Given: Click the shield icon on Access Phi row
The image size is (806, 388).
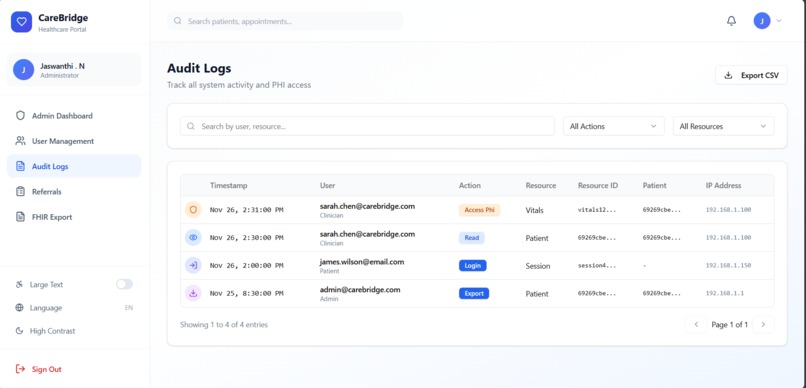Looking at the screenshot, I should tap(193, 210).
